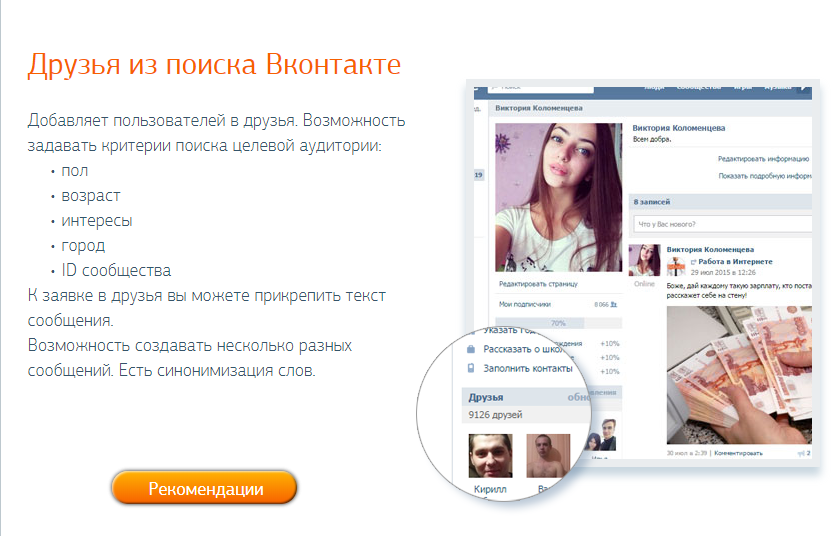840x536 pixels.
Task: Open friend Кирилл's avatar photo
Action: (x=490, y=456)
